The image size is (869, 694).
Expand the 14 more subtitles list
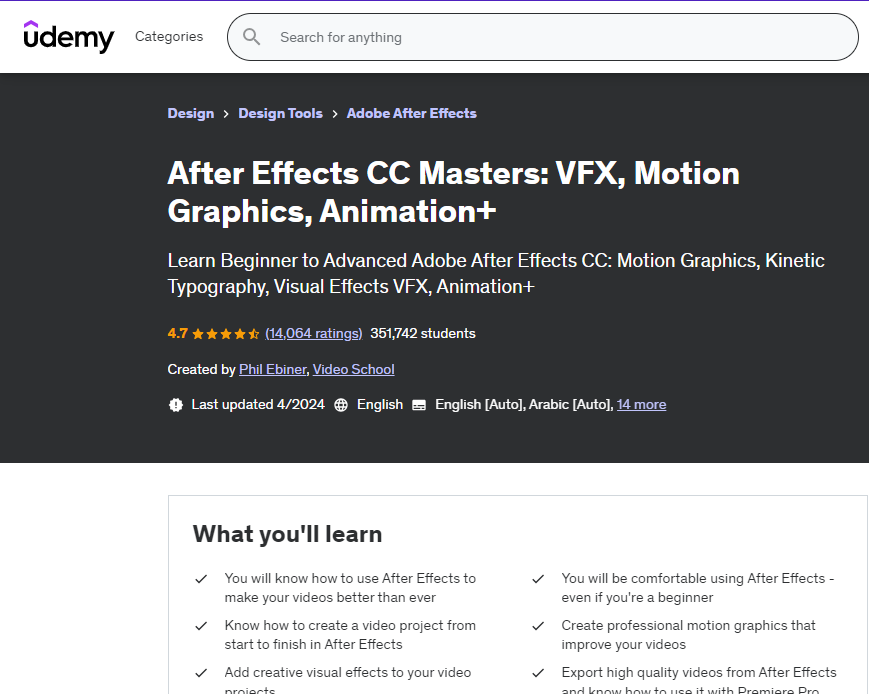click(x=641, y=405)
